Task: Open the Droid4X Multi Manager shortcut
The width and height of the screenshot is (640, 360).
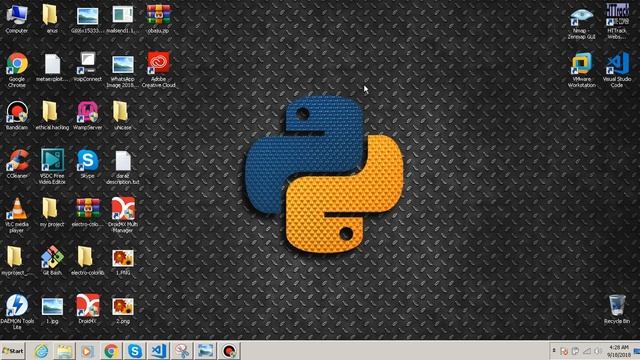Action: [x=122, y=215]
